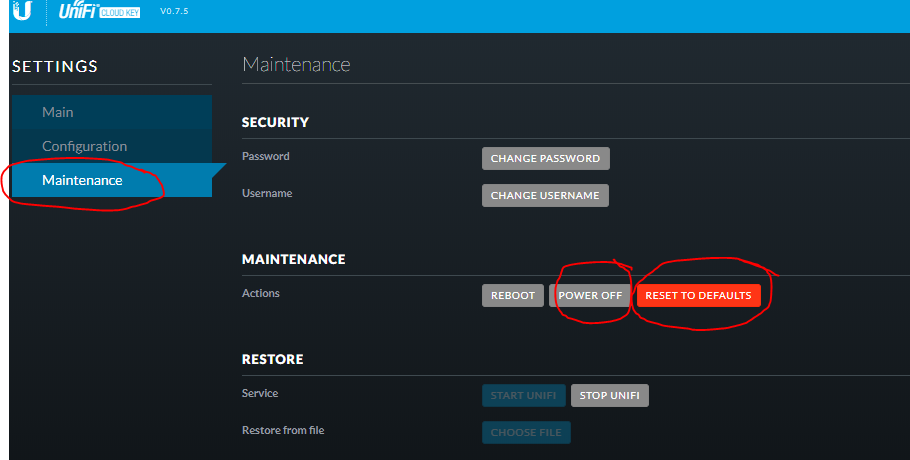Viewport: 910px width, 460px height.
Task: Click the Security section heading
Action: [275, 122]
